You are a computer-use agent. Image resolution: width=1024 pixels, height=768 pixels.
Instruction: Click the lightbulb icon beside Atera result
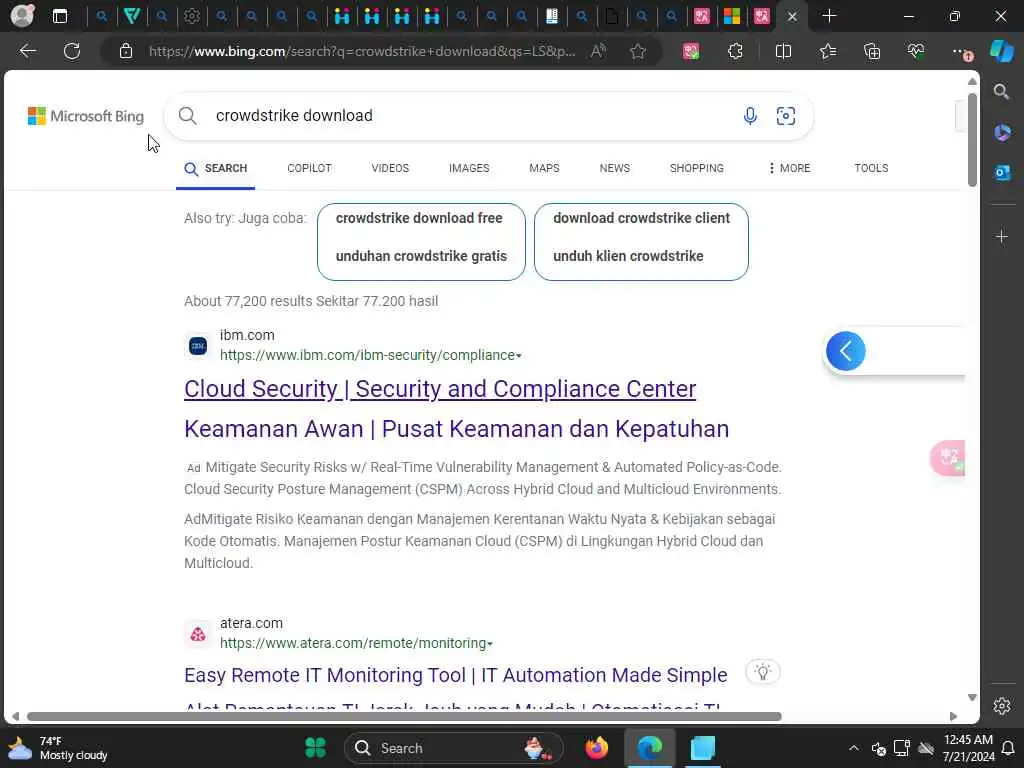coord(763,672)
